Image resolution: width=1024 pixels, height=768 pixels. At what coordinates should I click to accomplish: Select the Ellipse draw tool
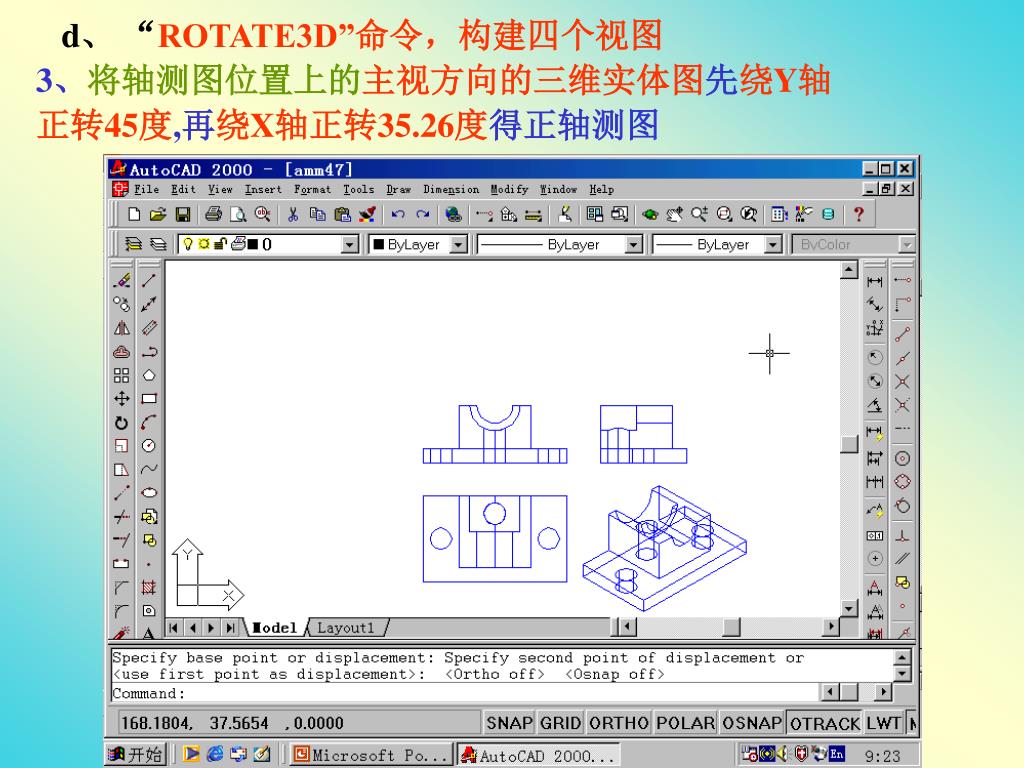(x=149, y=493)
